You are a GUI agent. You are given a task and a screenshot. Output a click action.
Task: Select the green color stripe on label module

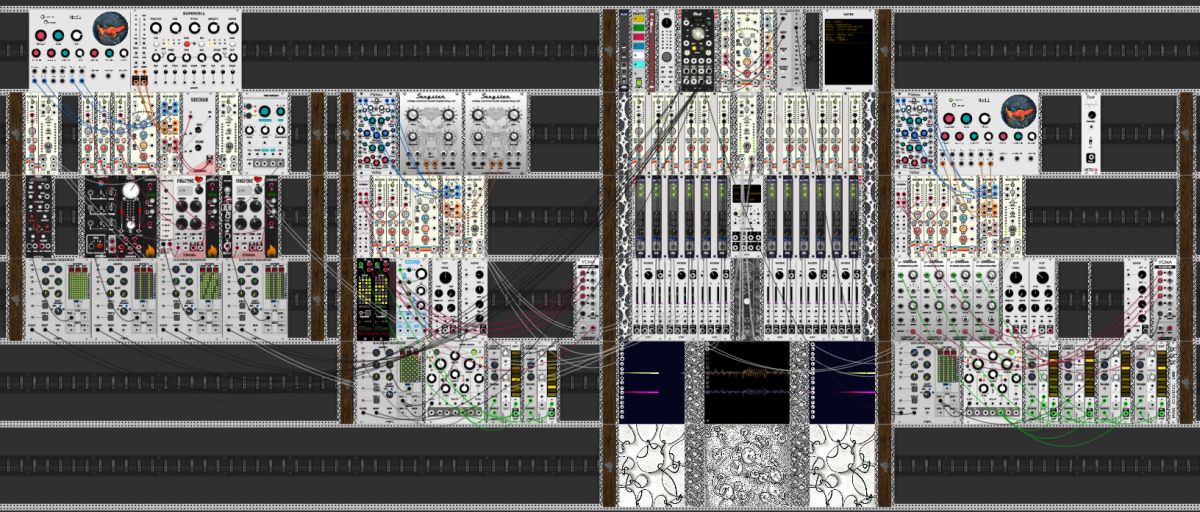click(x=639, y=27)
